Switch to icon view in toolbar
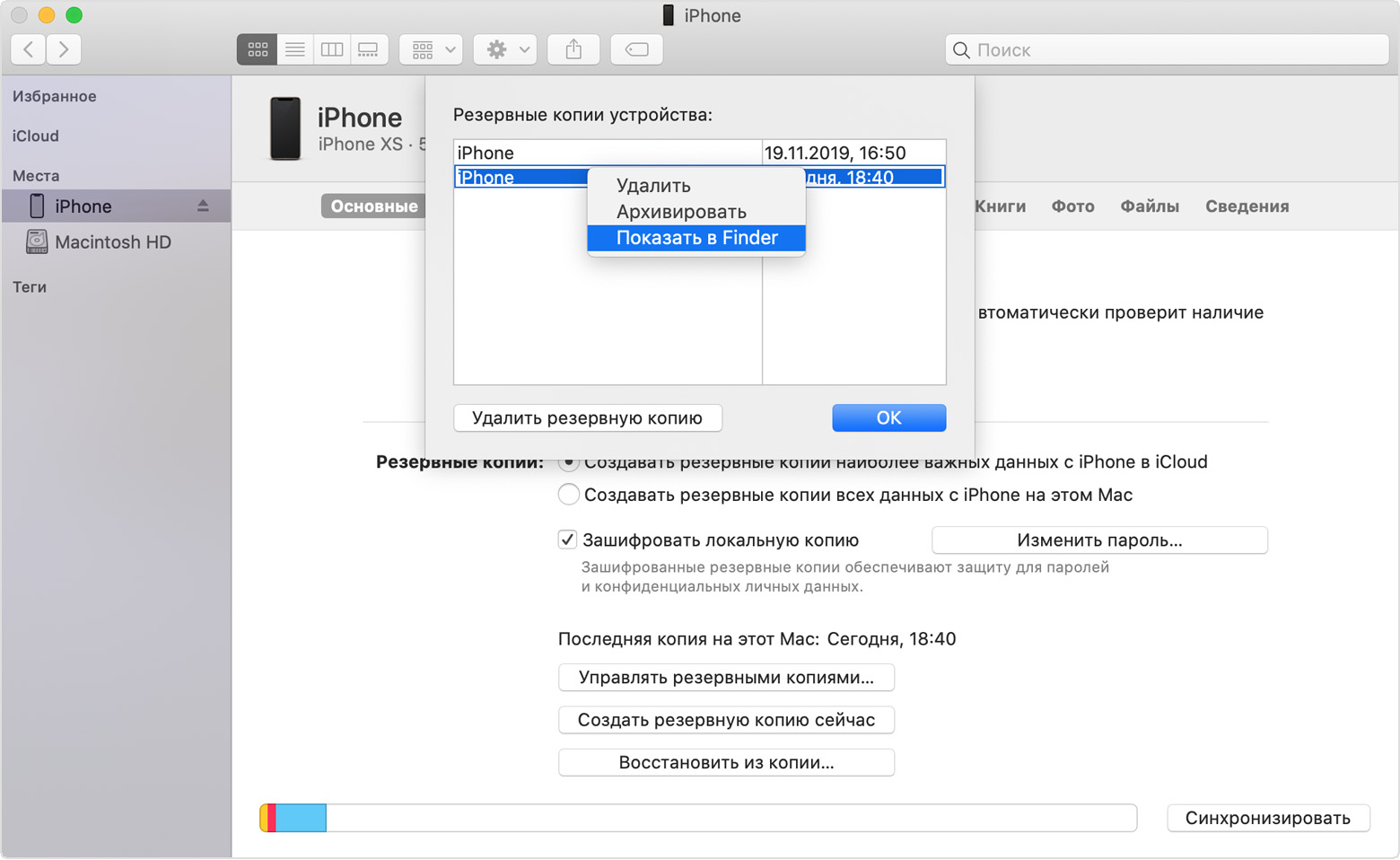Image resolution: width=1400 pixels, height=860 pixels. 258,49
